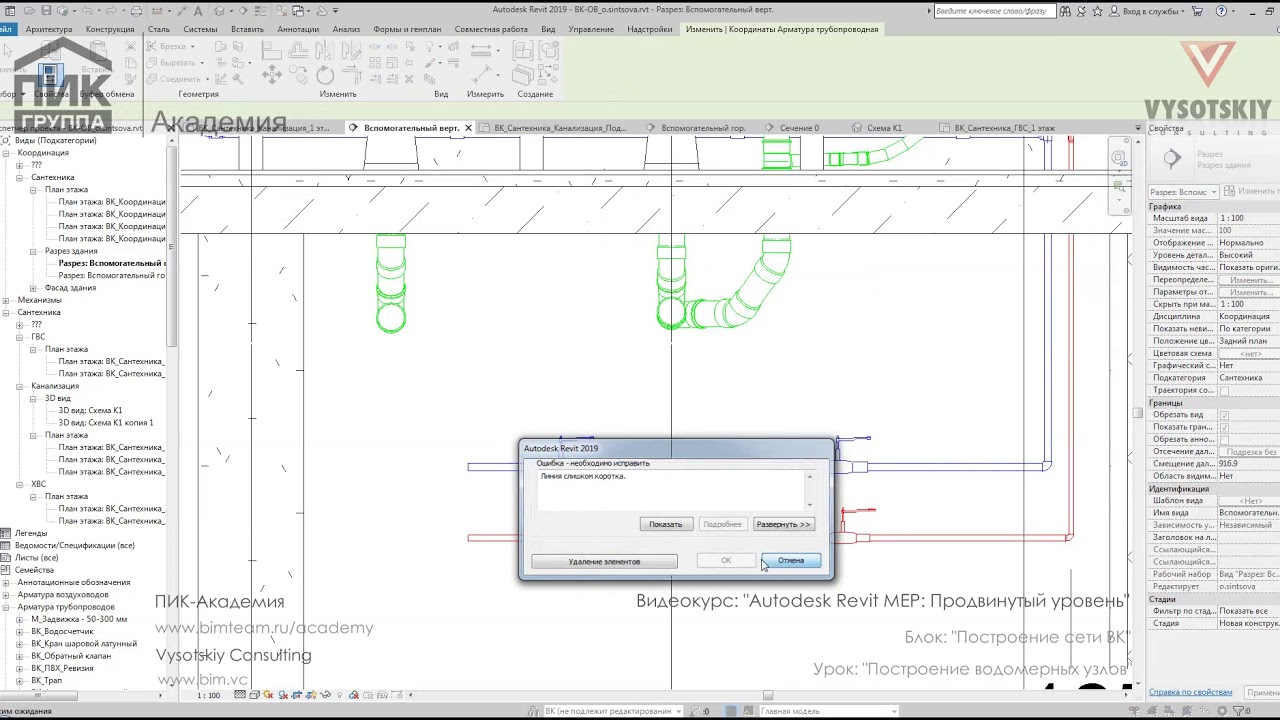Switch to the Схема К1 view tab

click(x=884, y=128)
